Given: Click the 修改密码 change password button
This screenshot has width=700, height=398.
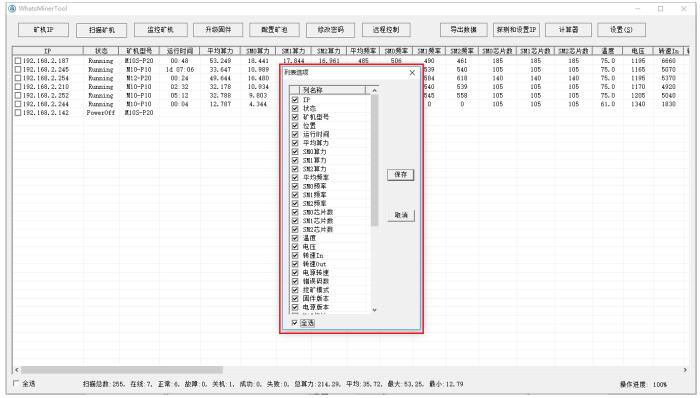Looking at the screenshot, I should point(330,30).
